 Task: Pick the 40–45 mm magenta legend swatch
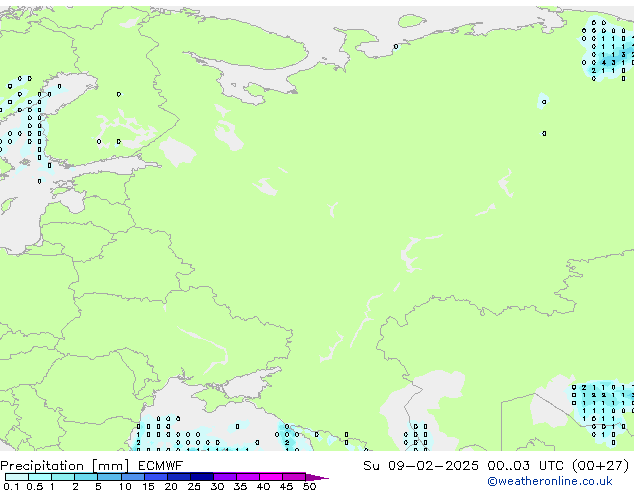[271, 477]
